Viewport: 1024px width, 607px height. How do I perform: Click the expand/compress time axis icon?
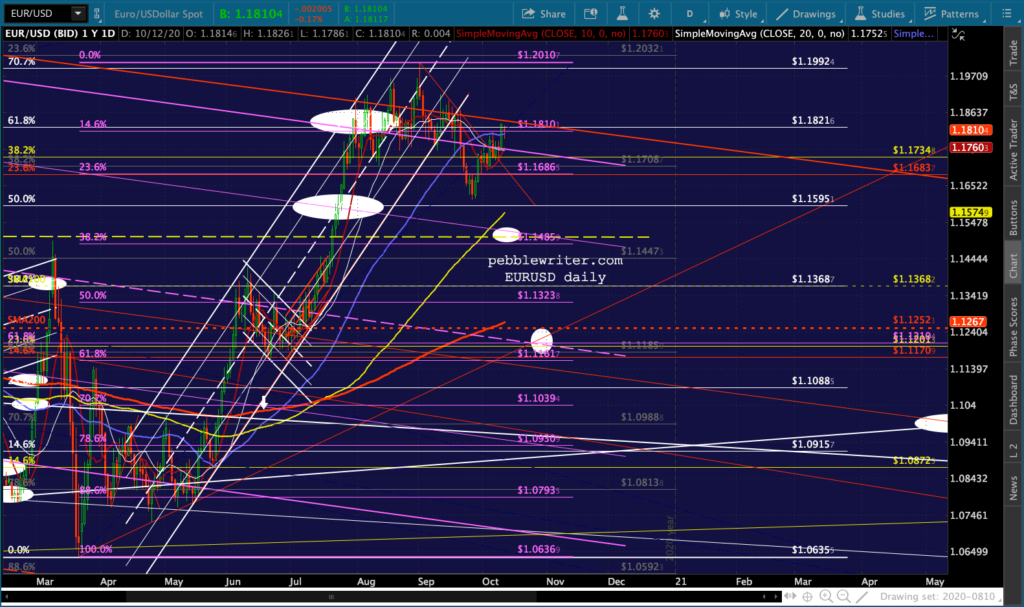[790, 597]
